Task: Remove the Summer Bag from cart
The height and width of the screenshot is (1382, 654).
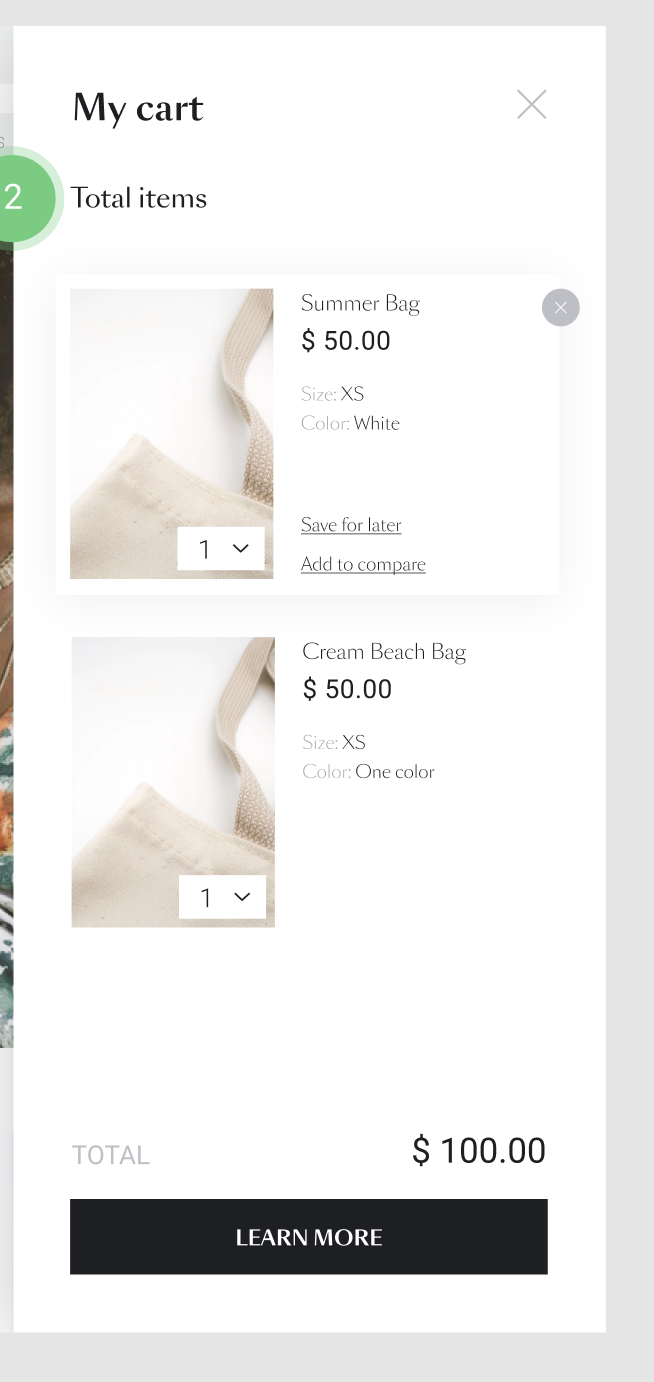Action: point(561,307)
